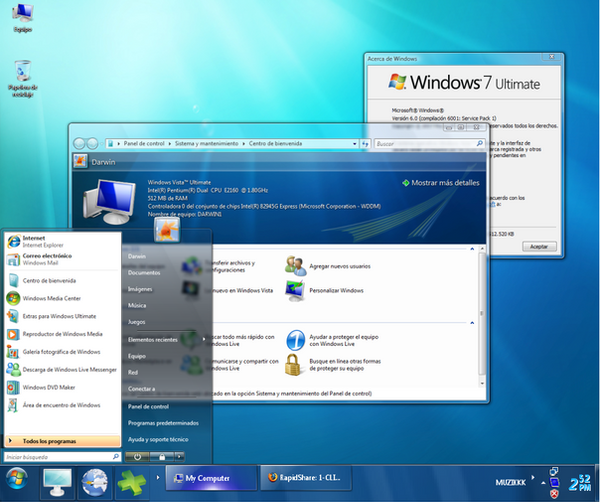Open Documentos in Start menu
The height and width of the screenshot is (502, 600).
point(144,272)
